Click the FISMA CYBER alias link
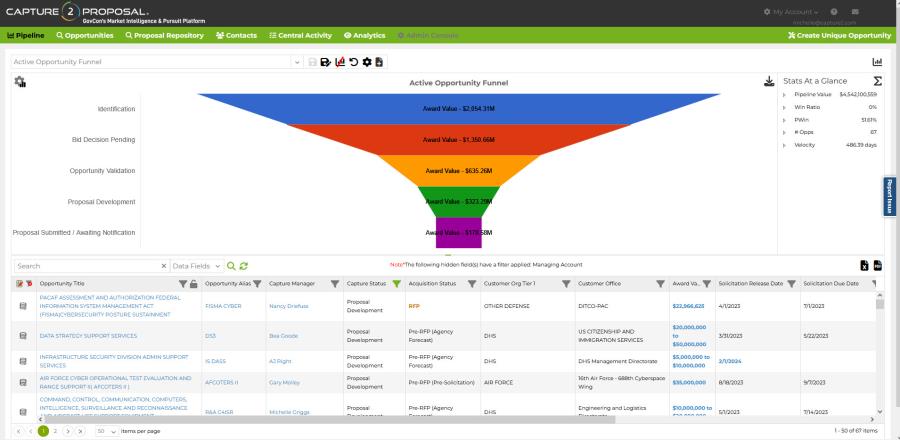 click(223, 306)
